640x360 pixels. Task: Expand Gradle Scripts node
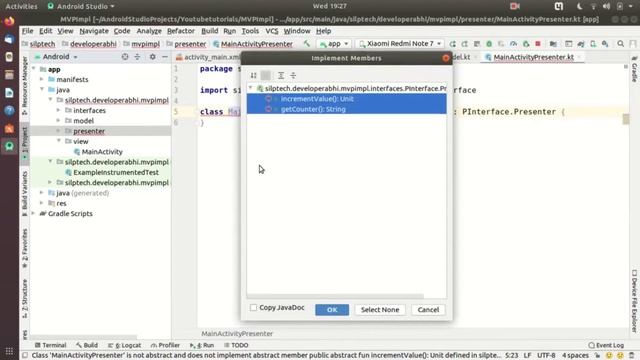[x=34, y=213]
